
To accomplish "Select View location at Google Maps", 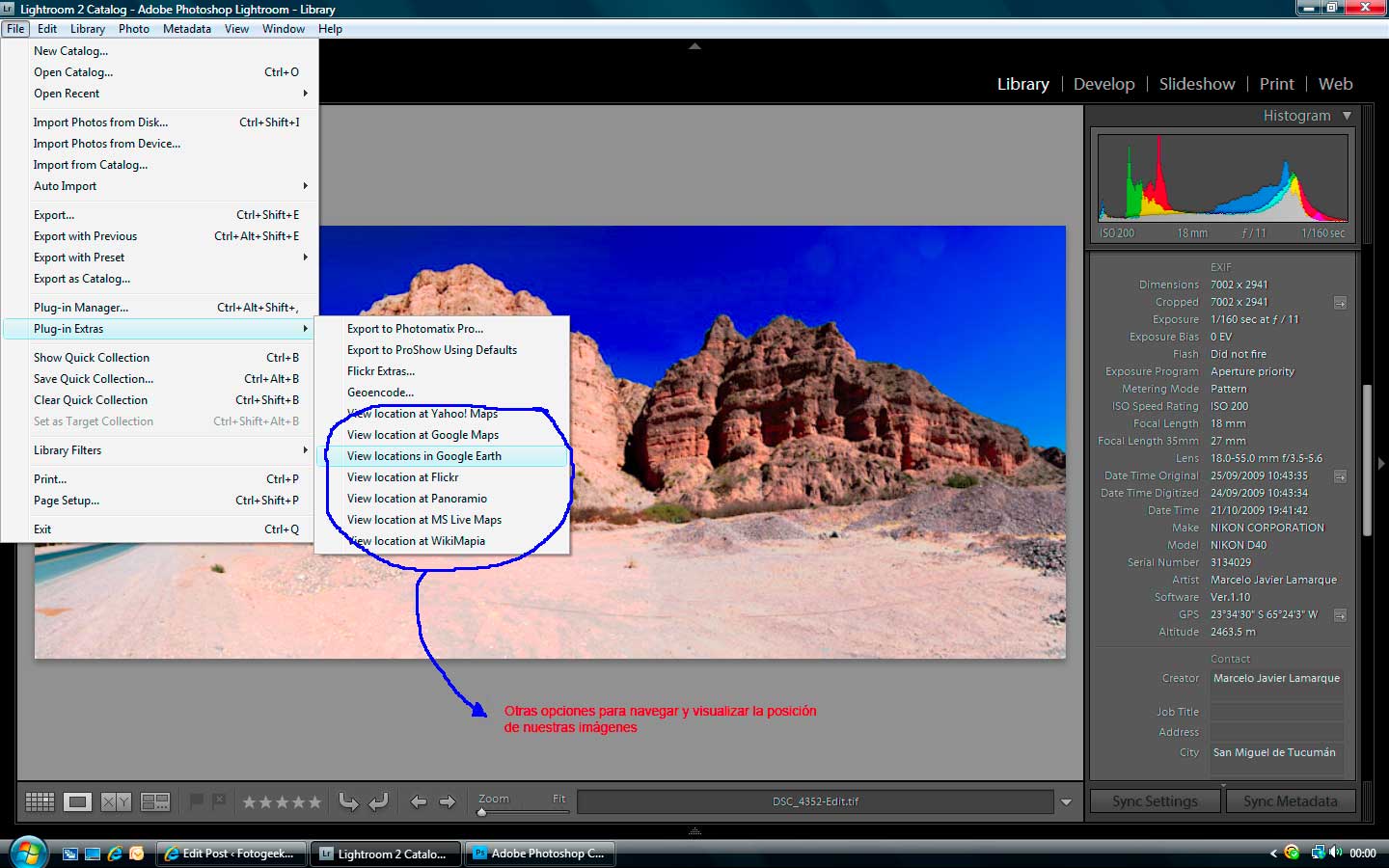I will tap(443, 435).
